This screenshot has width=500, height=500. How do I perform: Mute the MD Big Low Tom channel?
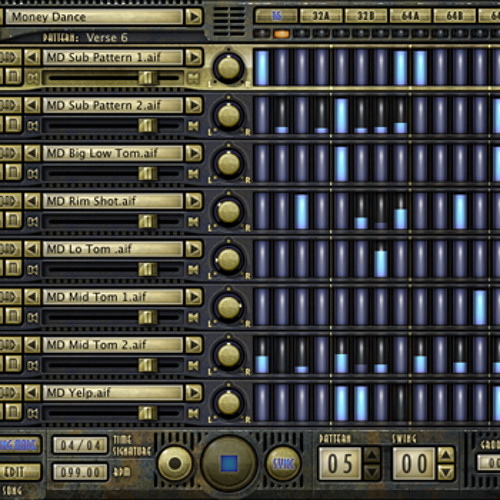[13, 172]
